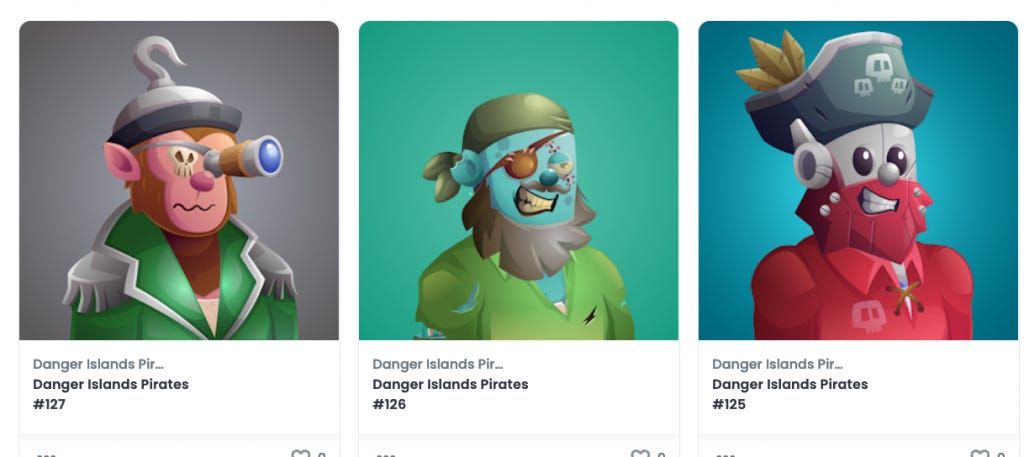Click the like count beside #126's heart
1024x457 pixels.
pos(662,454)
